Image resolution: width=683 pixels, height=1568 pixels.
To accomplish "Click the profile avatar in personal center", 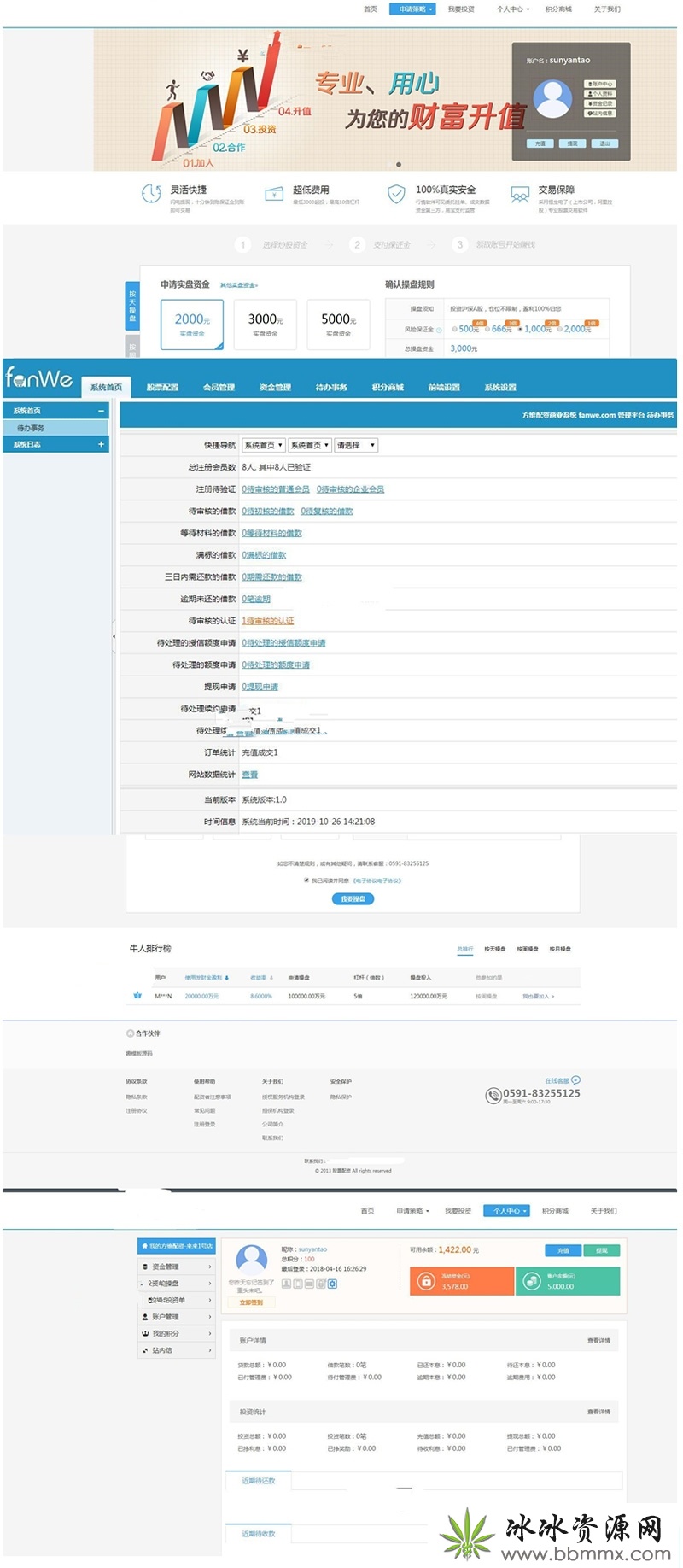I will pyautogui.click(x=251, y=1261).
